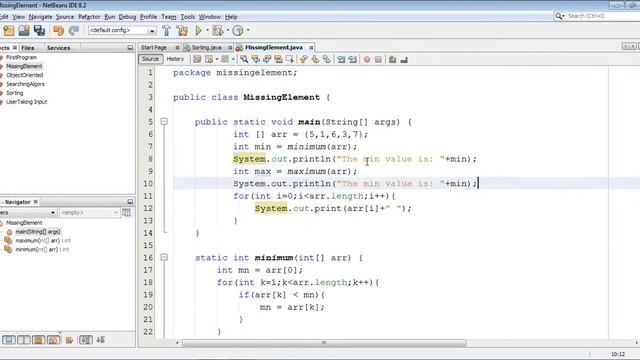Click the Comment icon in editor toolbar
The width and height of the screenshot is (640, 360).
392,60
